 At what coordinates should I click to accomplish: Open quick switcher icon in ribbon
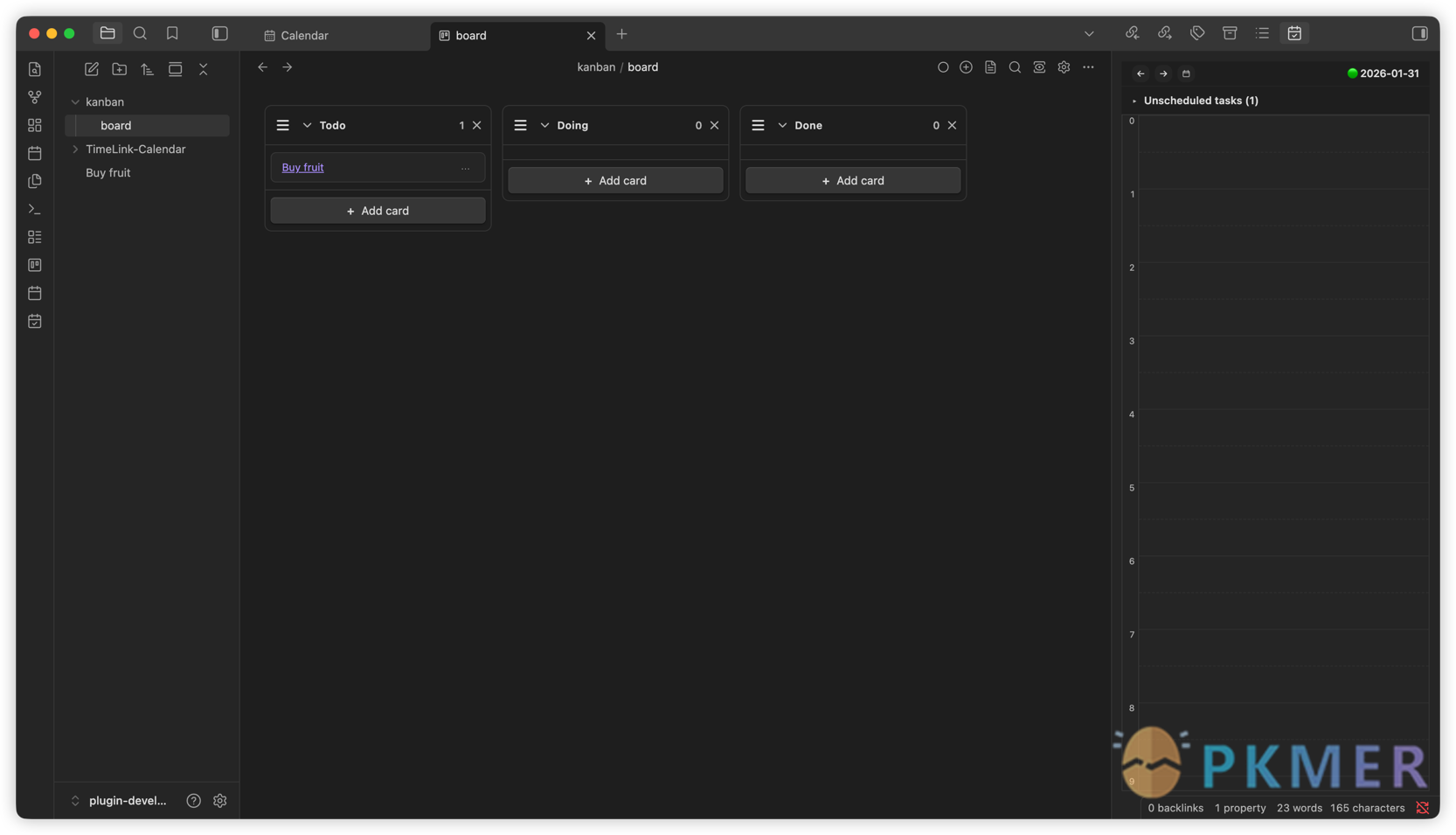(35, 69)
